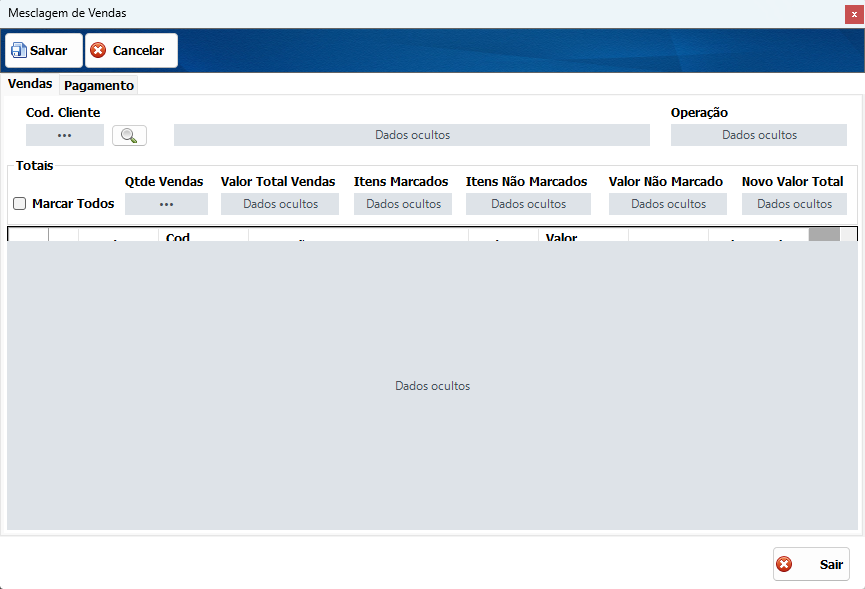Click the Novo Valor Total field
Viewport: 865px width, 589px height.
coord(794,204)
